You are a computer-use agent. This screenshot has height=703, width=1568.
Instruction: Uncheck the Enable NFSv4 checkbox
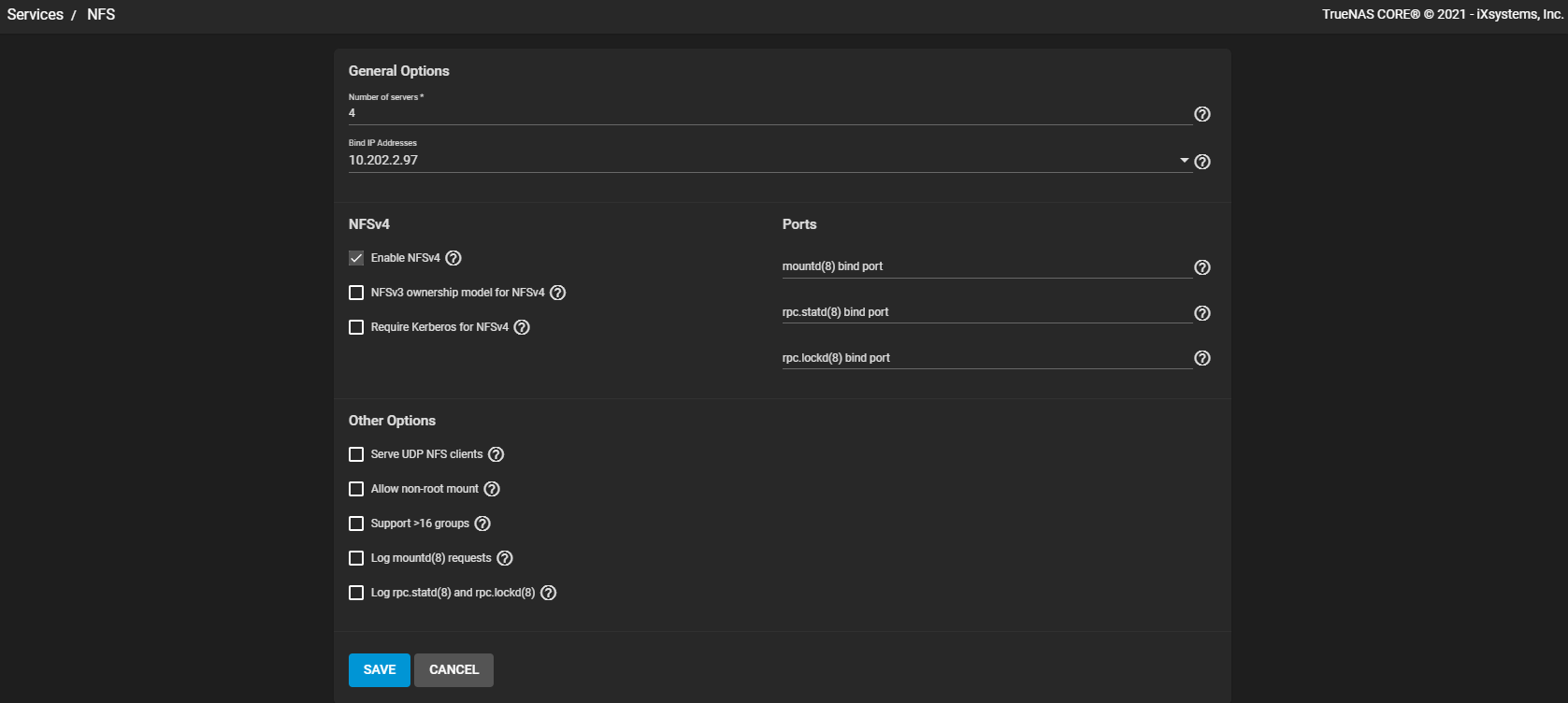coord(356,258)
